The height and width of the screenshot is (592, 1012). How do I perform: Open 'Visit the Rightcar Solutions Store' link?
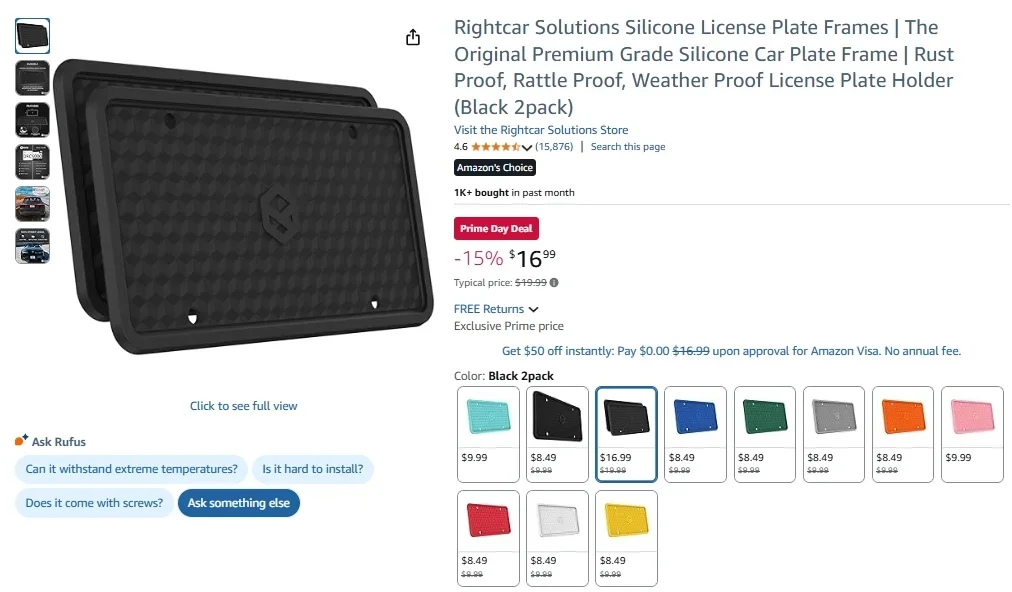[x=540, y=129]
